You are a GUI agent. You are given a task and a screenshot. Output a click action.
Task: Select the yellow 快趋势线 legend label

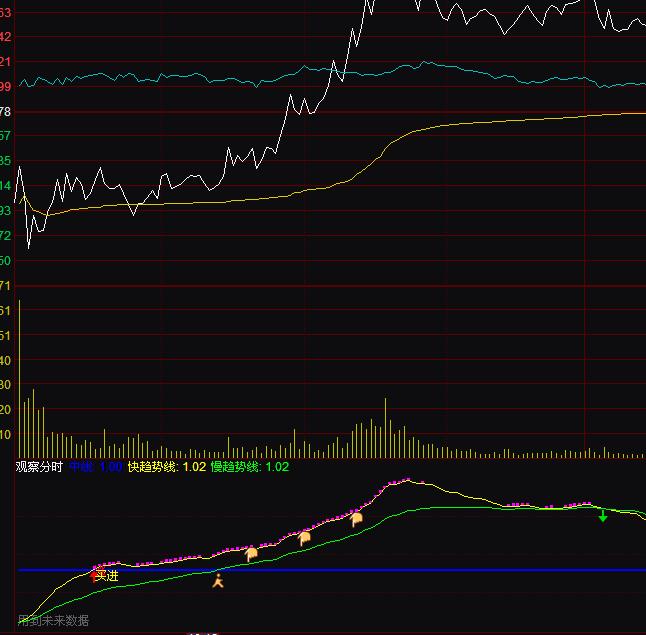pyautogui.click(x=166, y=467)
